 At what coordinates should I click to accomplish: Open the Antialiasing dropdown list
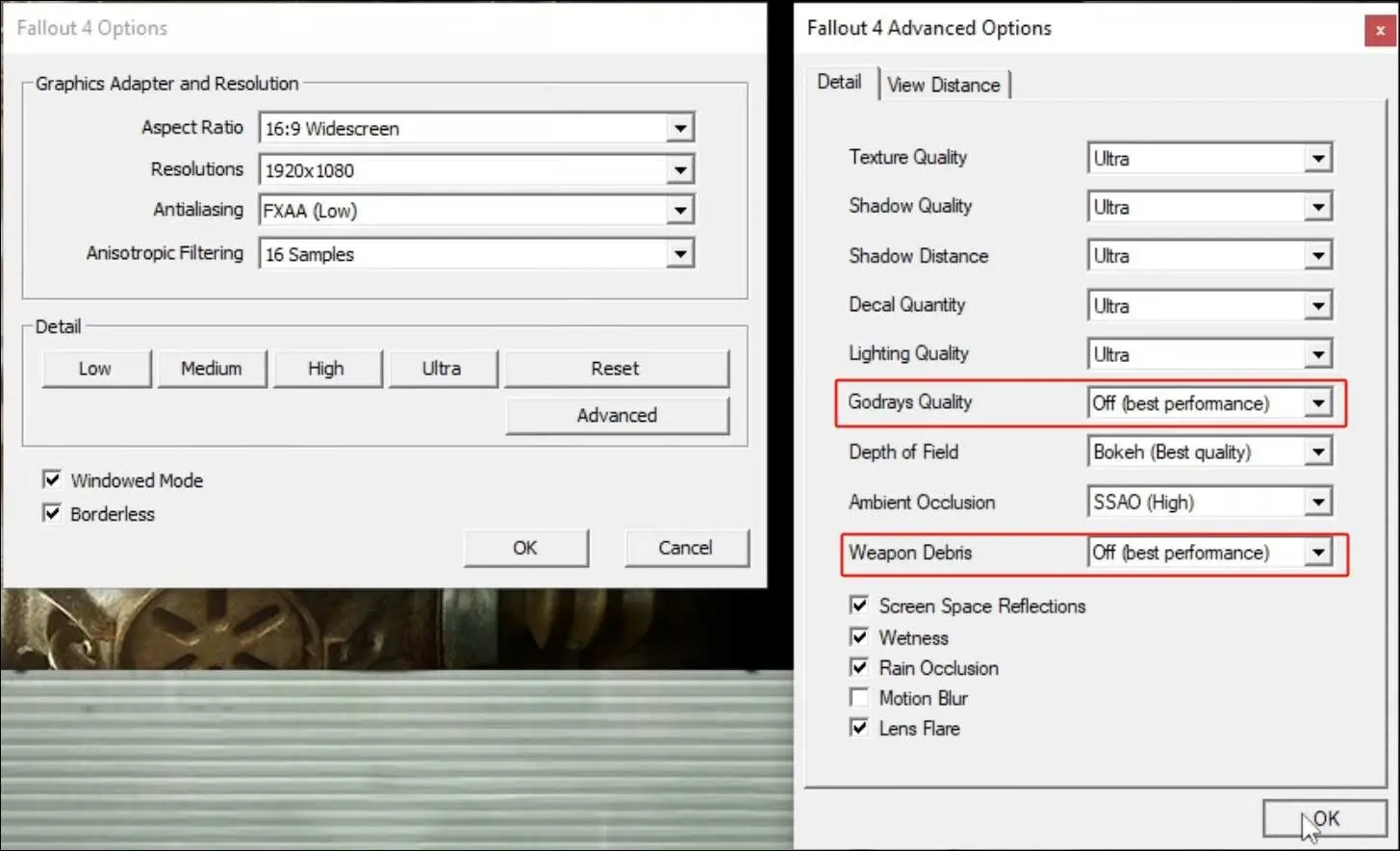[x=679, y=211]
